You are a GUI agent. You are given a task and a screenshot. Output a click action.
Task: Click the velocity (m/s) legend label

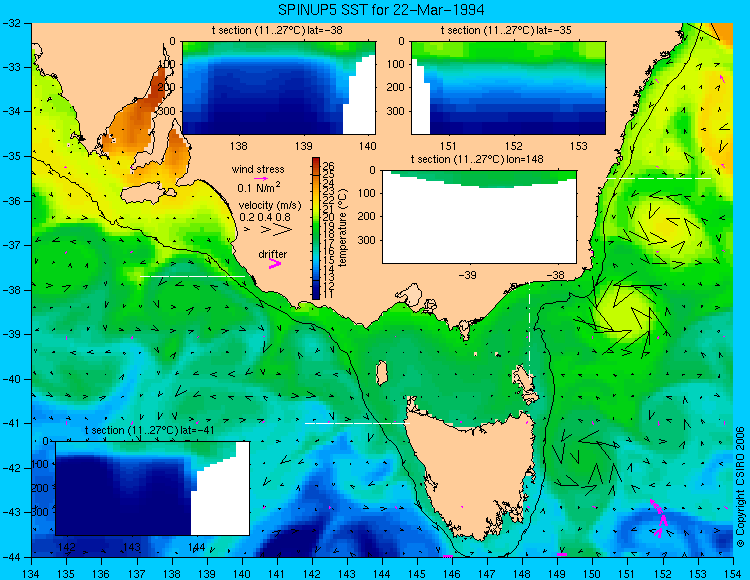click(x=270, y=206)
